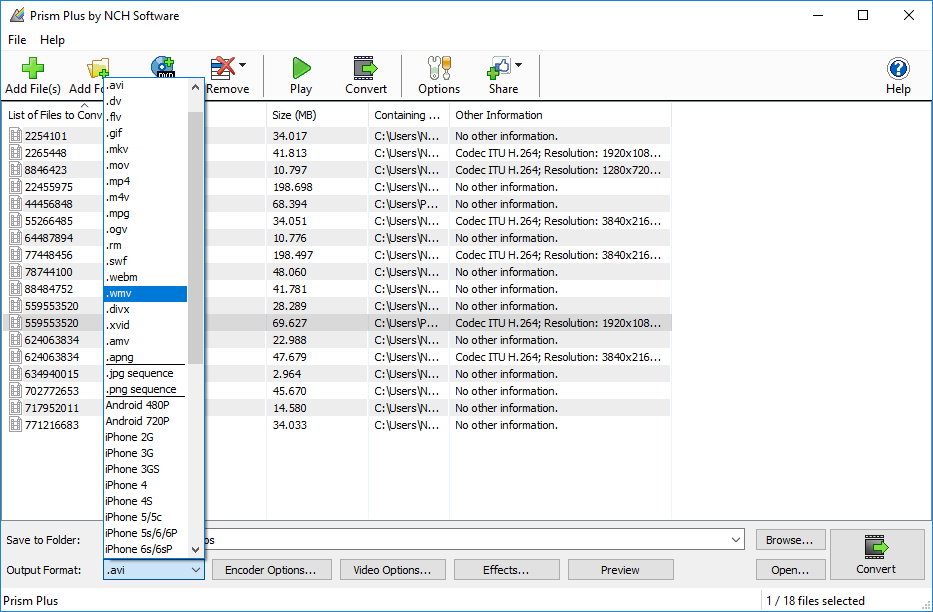933x612 pixels.
Task: Select file 77448456 in the list
Action: pyautogui.click(x=49, y=255)
